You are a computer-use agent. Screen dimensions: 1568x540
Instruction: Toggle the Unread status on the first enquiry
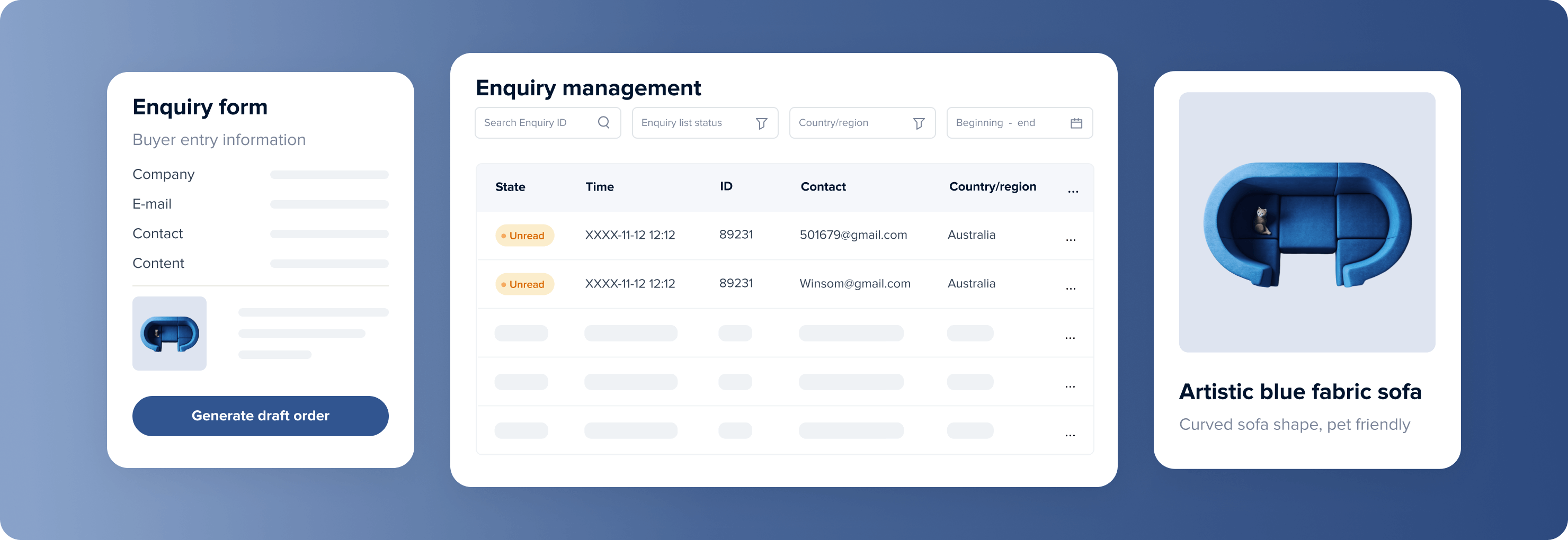[x=524, y=236]
